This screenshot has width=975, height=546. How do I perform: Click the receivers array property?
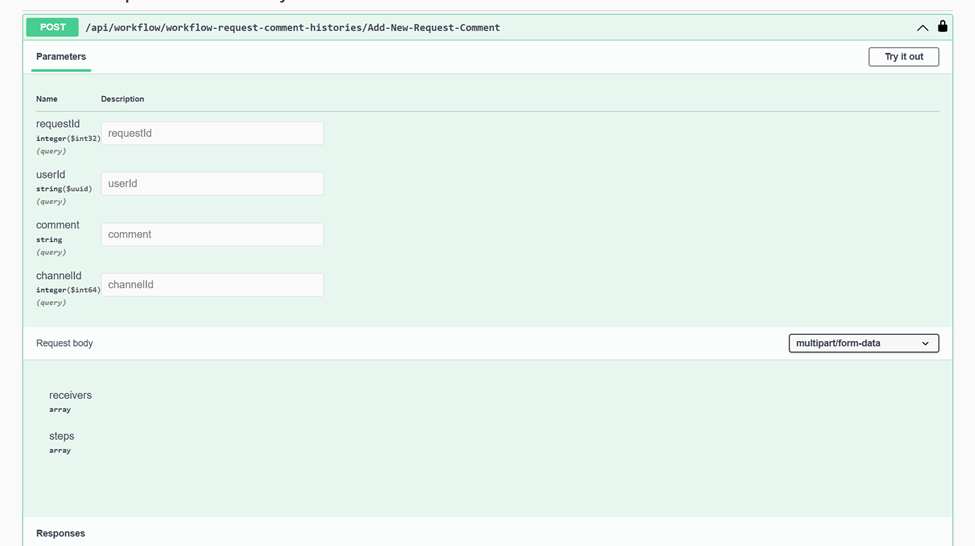coord(70,396)
